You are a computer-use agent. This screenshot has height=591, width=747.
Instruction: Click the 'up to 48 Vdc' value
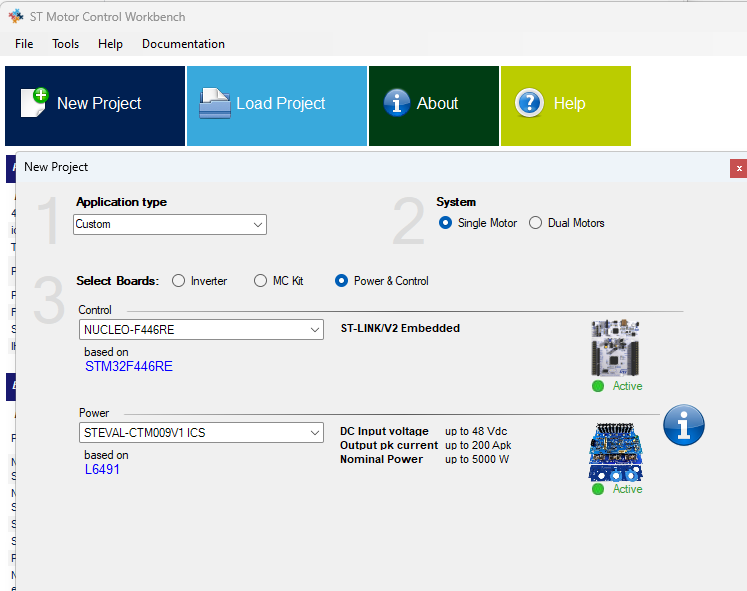tap(476, 431)
